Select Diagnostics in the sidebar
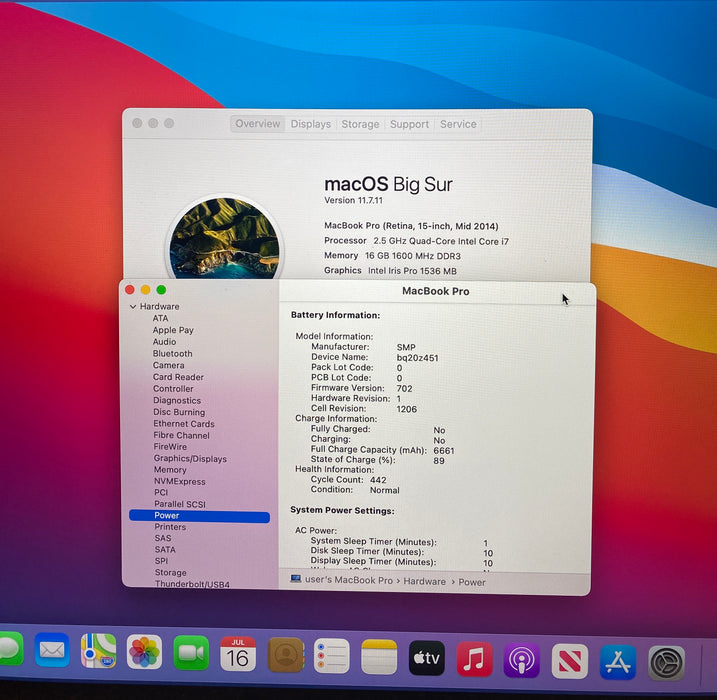Image resolution: width=717 pixels, height=700 pixels. [177, 401]
